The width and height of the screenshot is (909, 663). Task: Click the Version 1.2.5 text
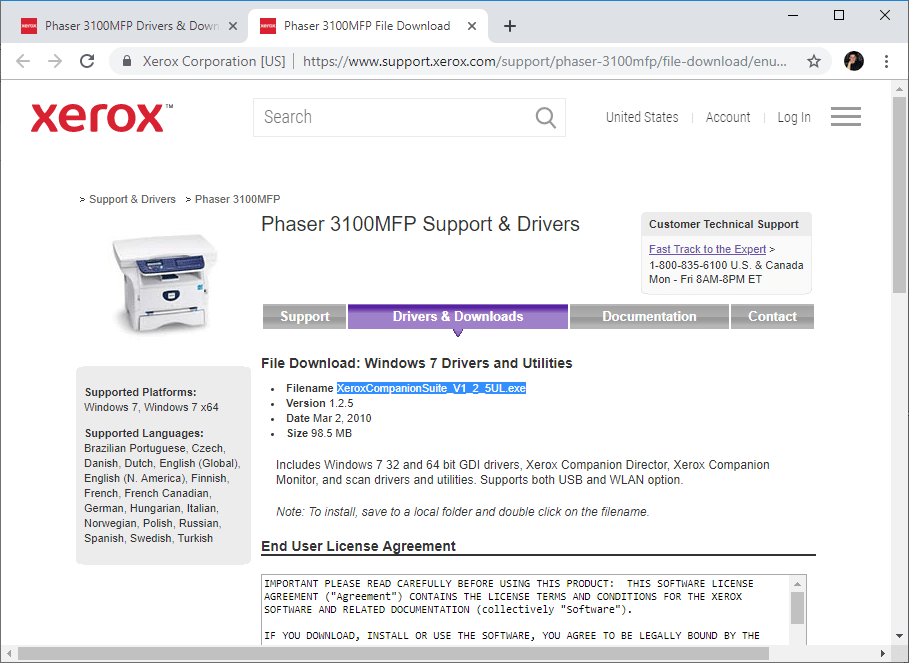point(319,403)
